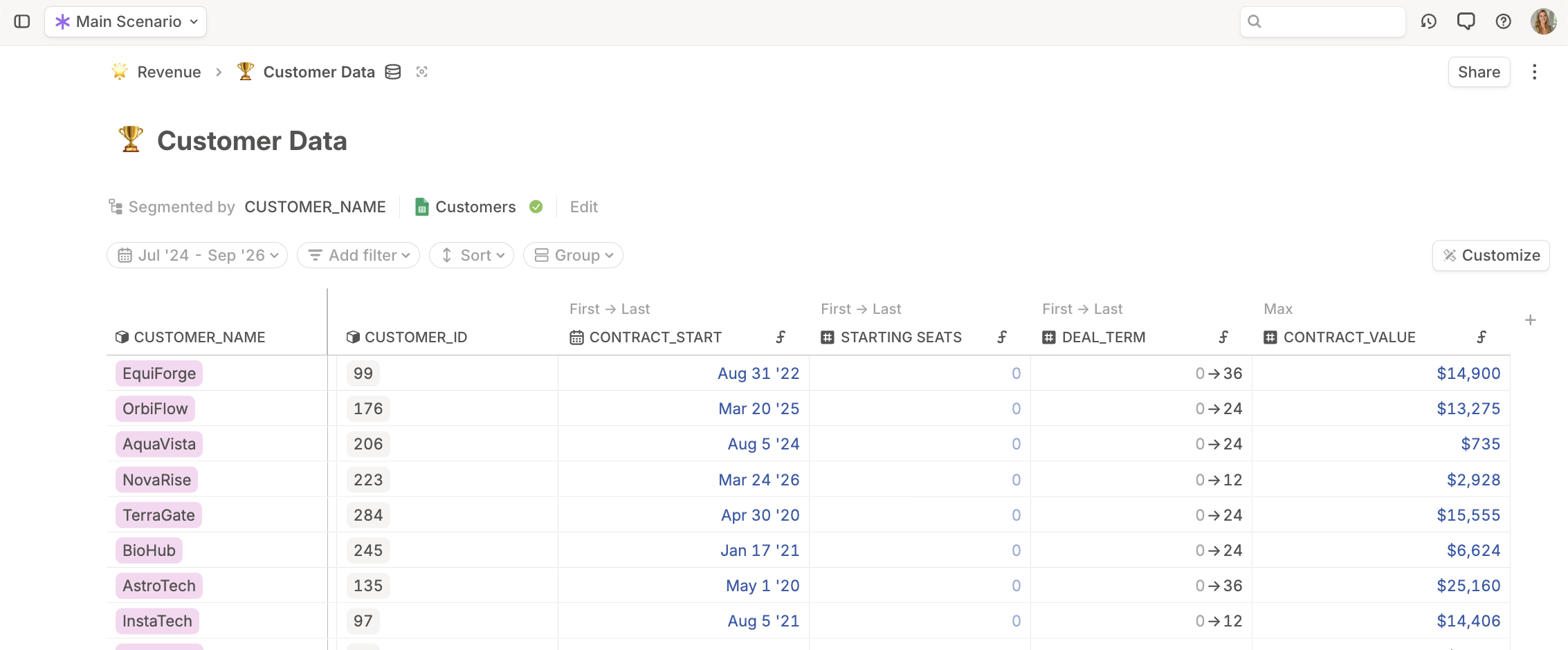The width and height of the screenshot is (1568, 650).
Task: Open the Add filter dropdown
Action: 358,255
